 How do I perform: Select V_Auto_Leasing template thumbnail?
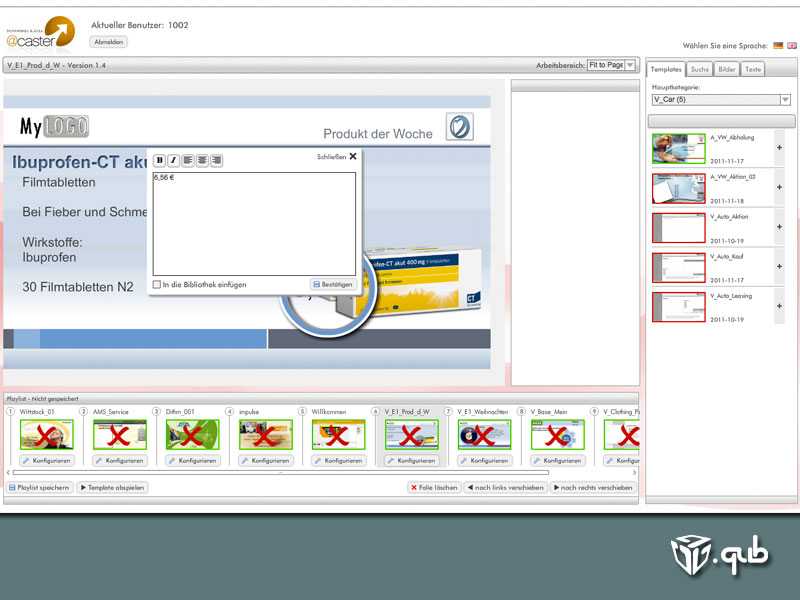tap(679, 307)
